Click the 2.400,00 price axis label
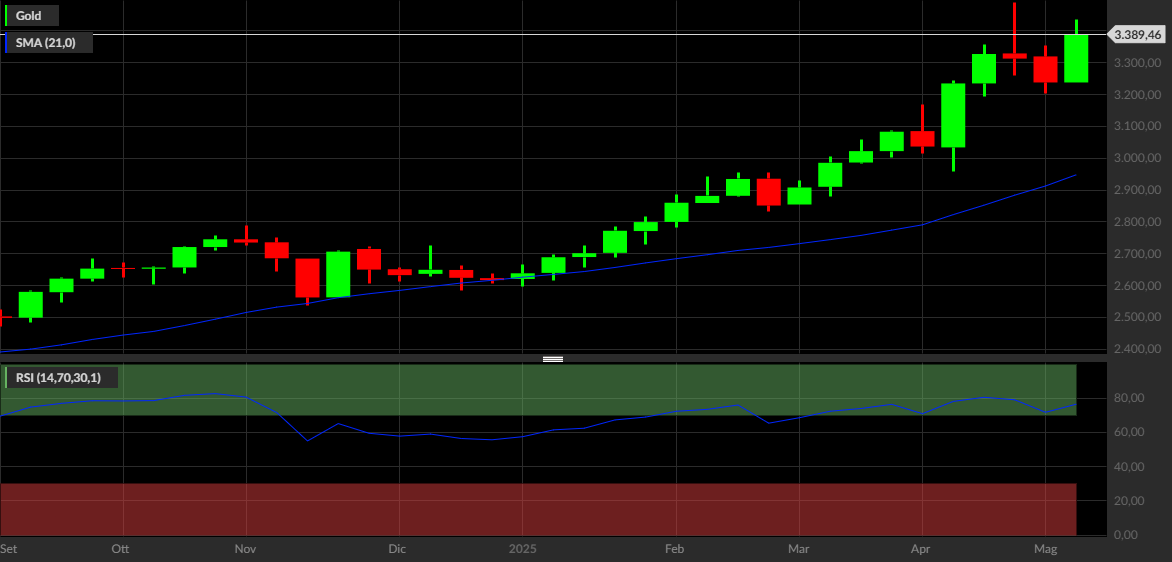The height and width of the screenshot is (562, 1172). click(1138, 349)
